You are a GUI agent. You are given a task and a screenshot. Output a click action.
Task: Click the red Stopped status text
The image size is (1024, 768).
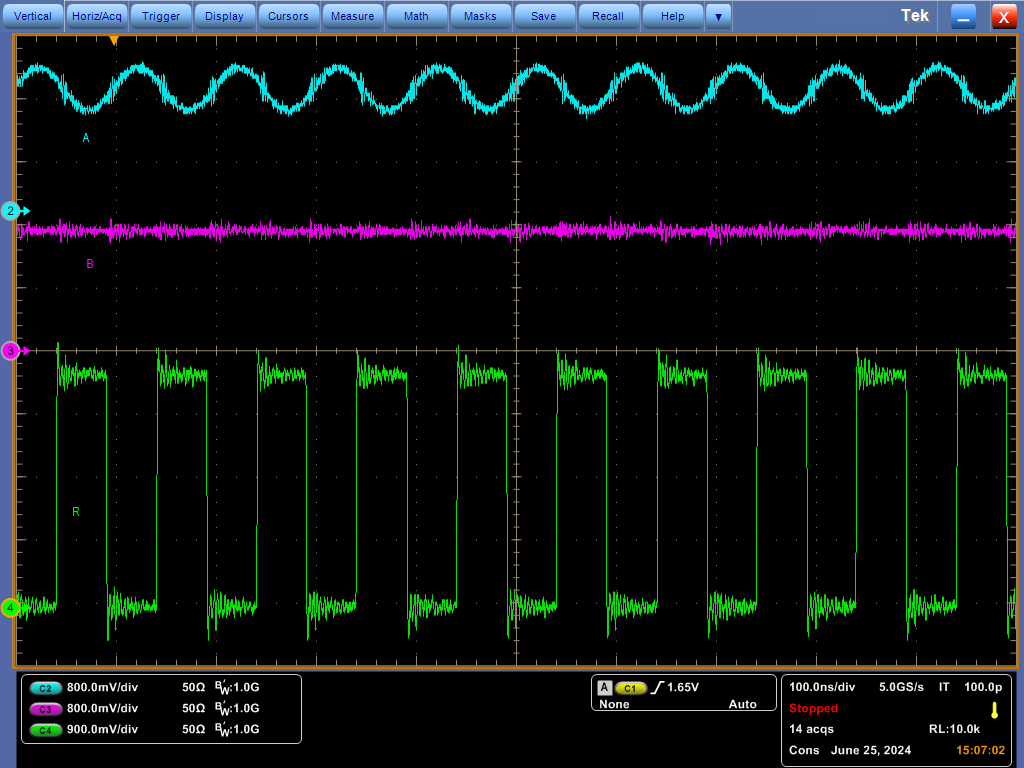click(x=813, y=708)
